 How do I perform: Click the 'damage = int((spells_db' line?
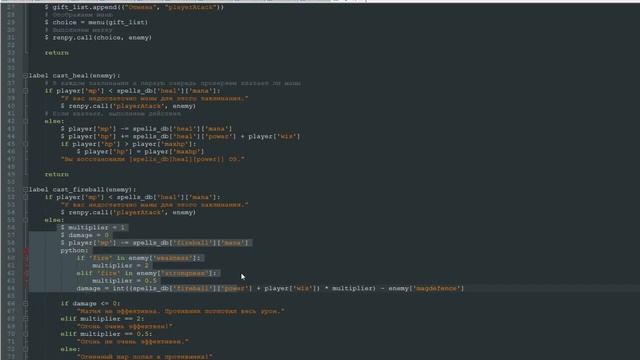click(x=270, y=289)
